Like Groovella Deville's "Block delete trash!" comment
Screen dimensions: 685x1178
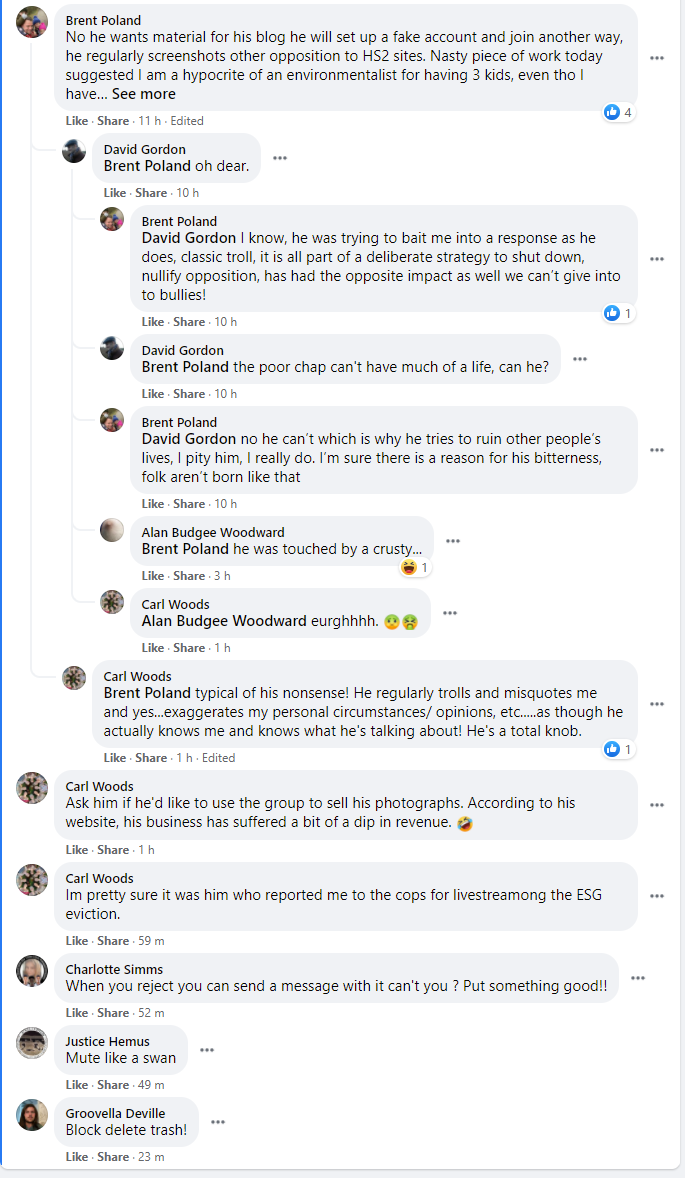point(77,1157)
